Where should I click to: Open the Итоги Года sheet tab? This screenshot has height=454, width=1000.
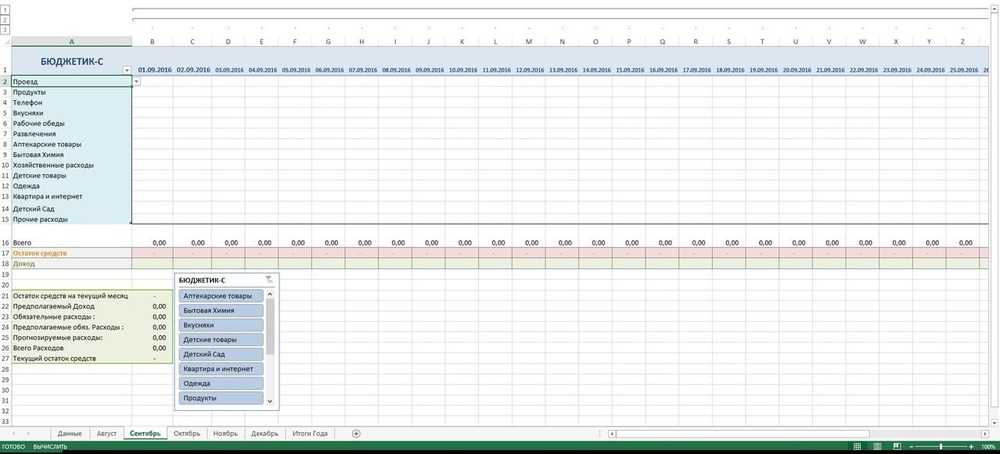pyautogui.click(x=307, y=433)
